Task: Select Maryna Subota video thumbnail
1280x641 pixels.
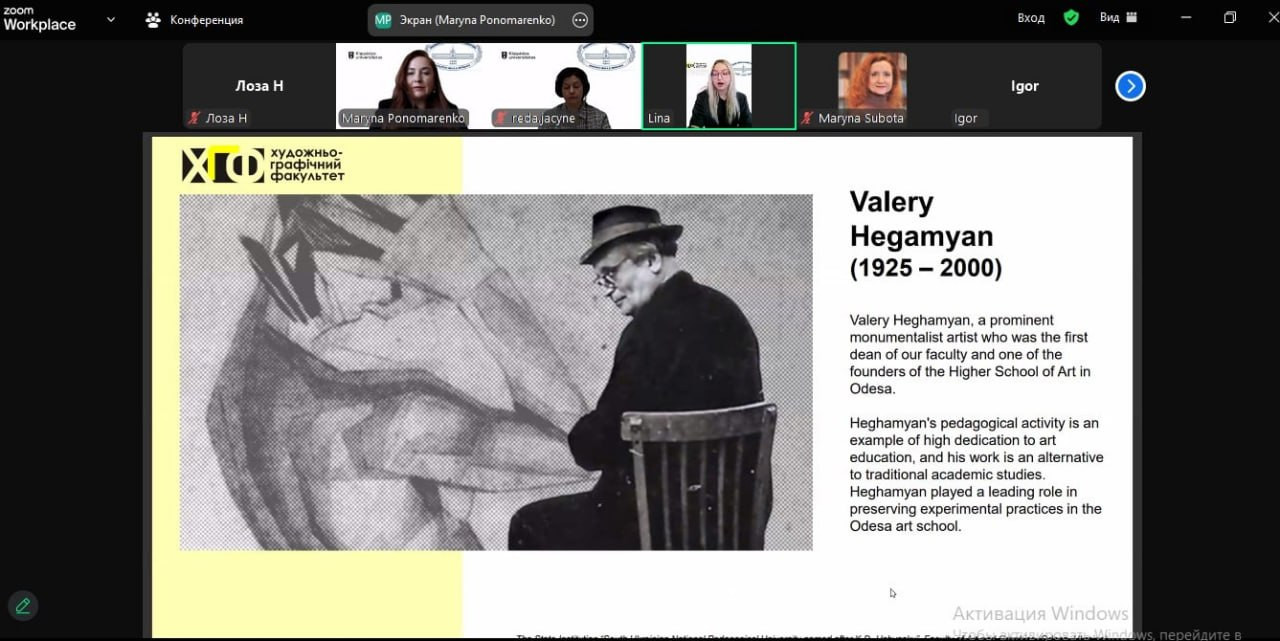Action: point(872,86)
